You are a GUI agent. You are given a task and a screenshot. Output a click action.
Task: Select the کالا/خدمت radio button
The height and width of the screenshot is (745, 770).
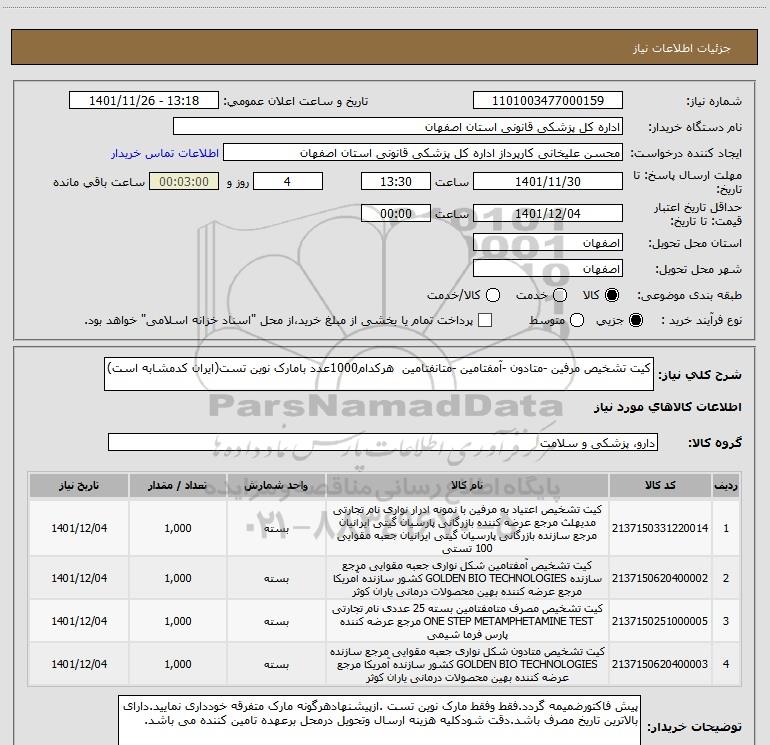point(493,295)
